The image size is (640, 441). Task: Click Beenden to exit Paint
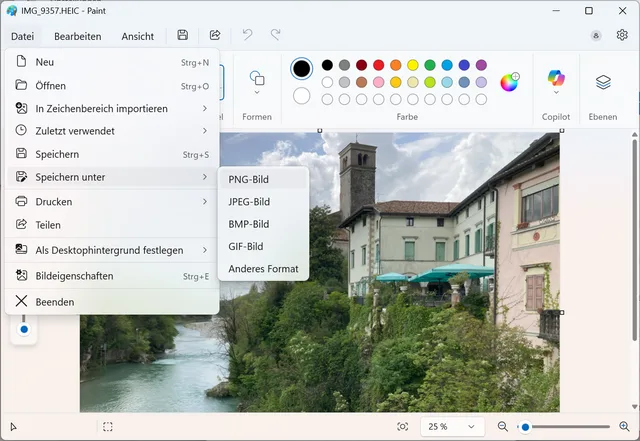[55, 302]
